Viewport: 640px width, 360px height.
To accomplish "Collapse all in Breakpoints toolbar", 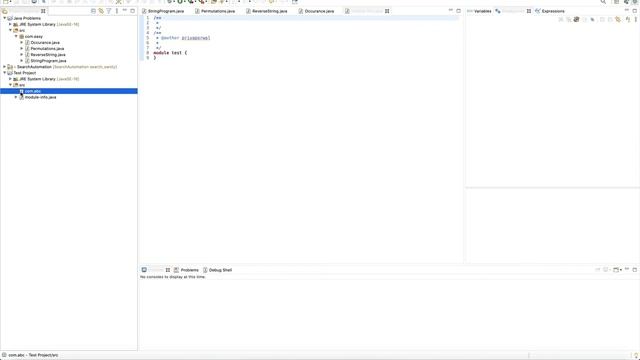I will pyautogui.click(x=610, y=19).
